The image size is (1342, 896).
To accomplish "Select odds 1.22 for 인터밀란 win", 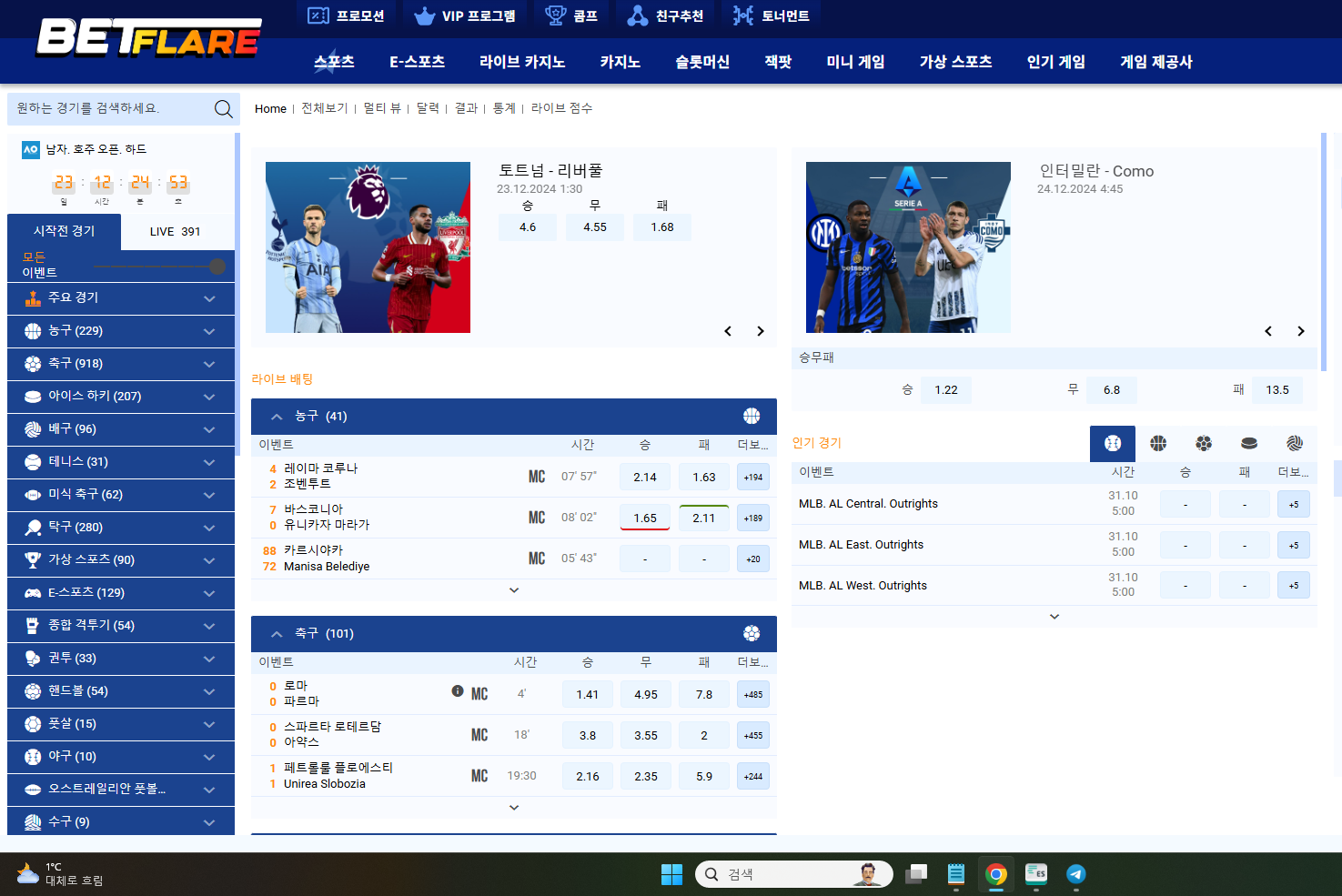I will pyautogui.click(x=946, y=390).
